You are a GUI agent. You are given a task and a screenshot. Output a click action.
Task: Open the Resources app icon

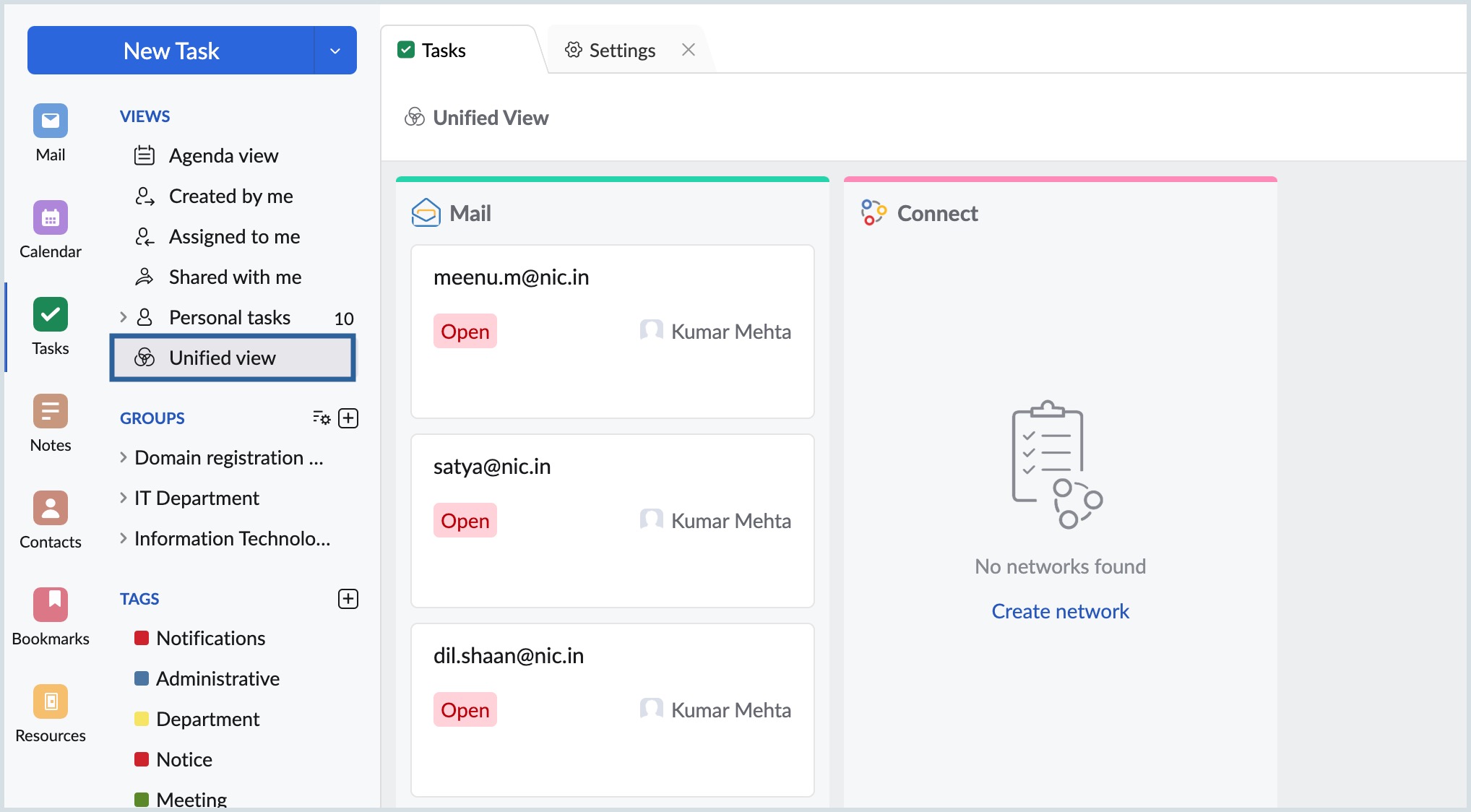pyautogui.click(x=51, y=701)
